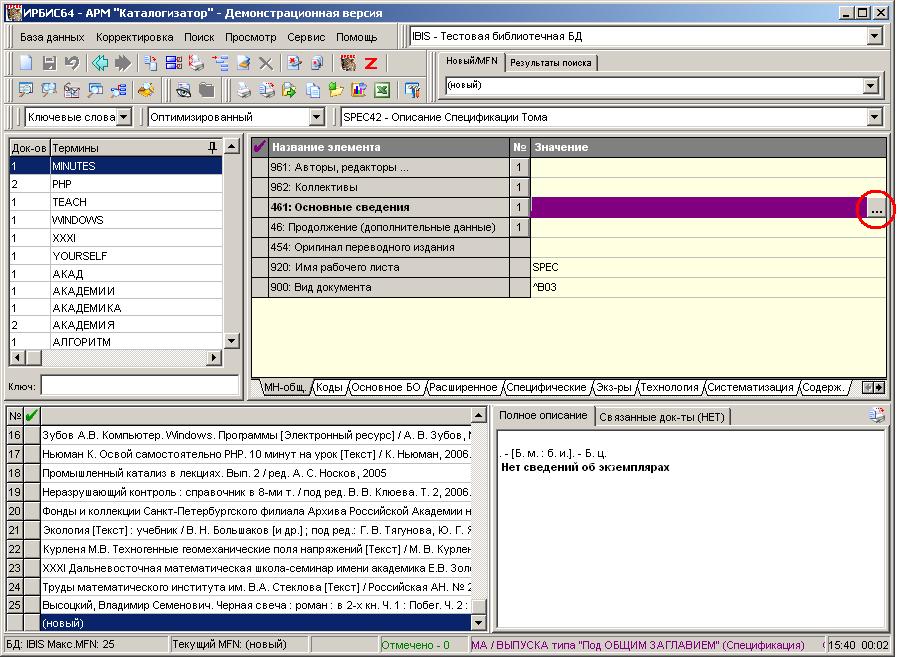This screenshot has width=899, height=657.
Task: Click green checkmark header in records list
Action: [32, 415]
